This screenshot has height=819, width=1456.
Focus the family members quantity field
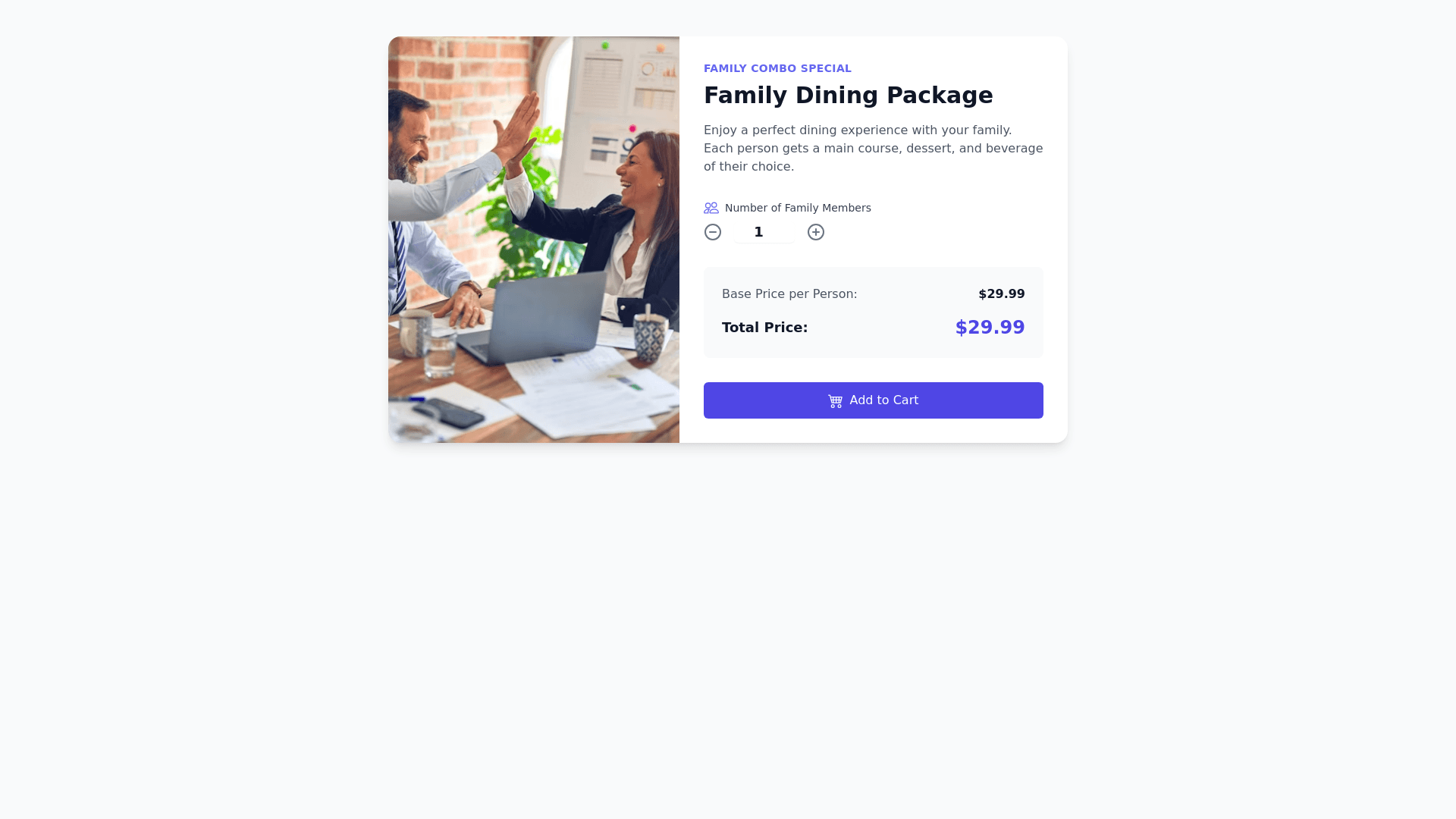click(764, 232)
